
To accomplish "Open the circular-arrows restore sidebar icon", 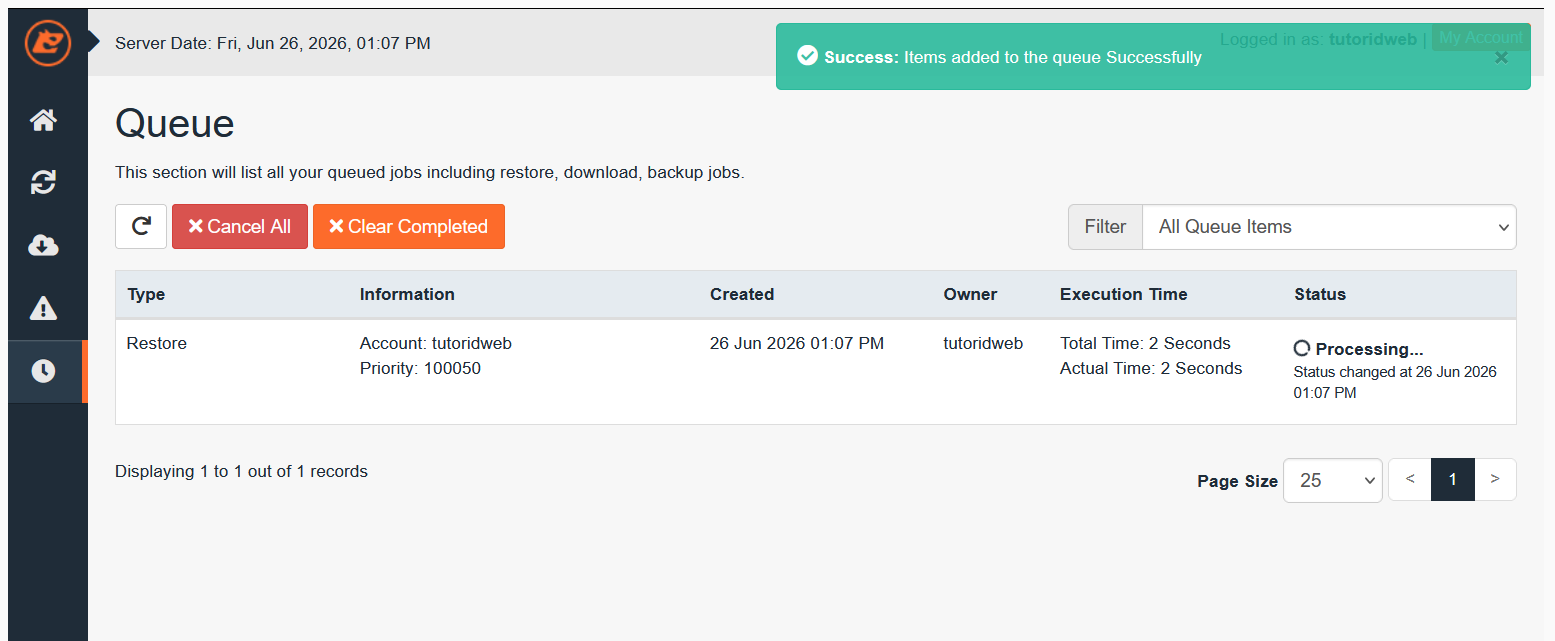I will pos(43,183).
